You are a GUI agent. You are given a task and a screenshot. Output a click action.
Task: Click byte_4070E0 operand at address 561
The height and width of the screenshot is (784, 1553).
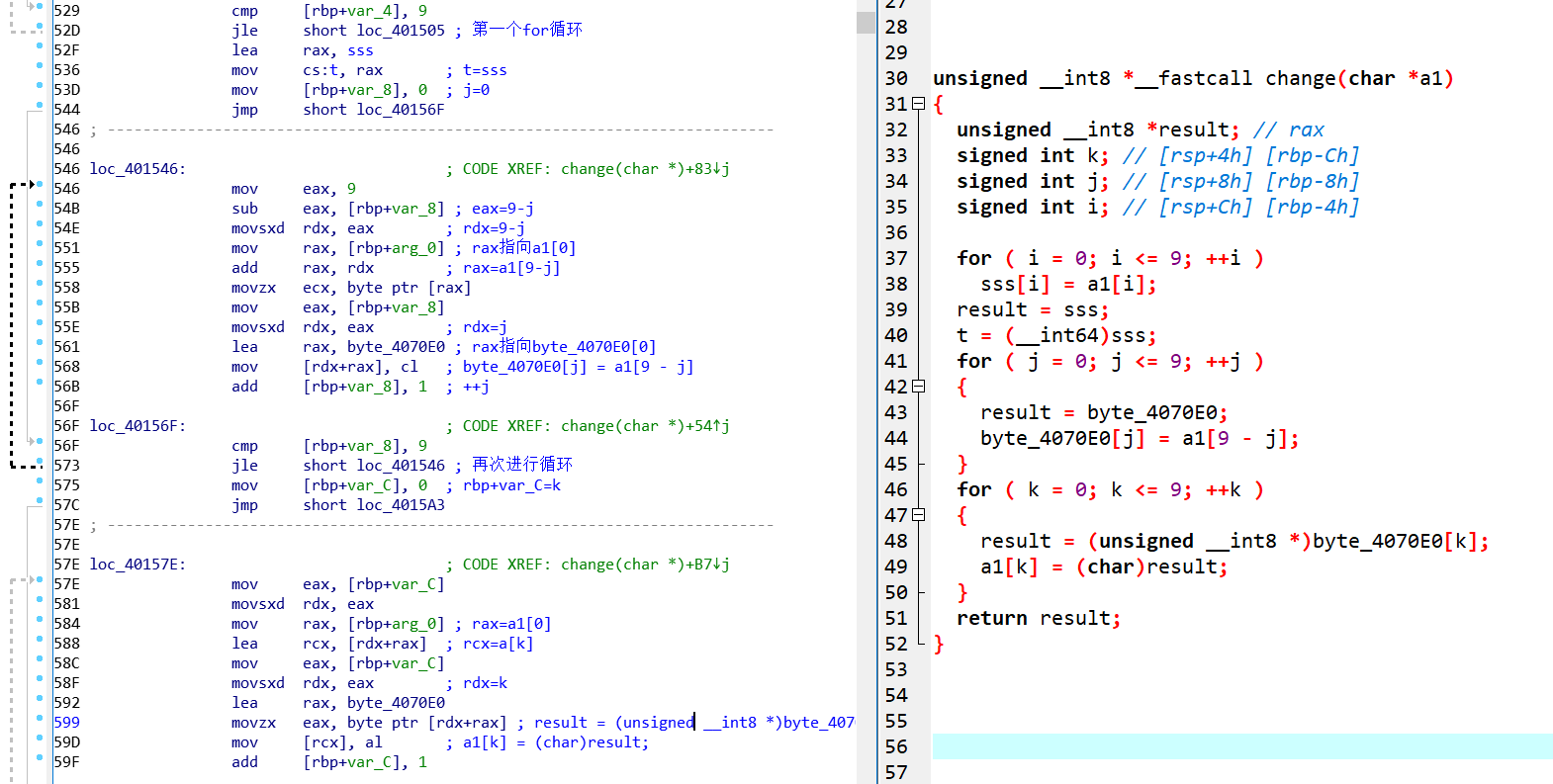click(x=396, y=347)
